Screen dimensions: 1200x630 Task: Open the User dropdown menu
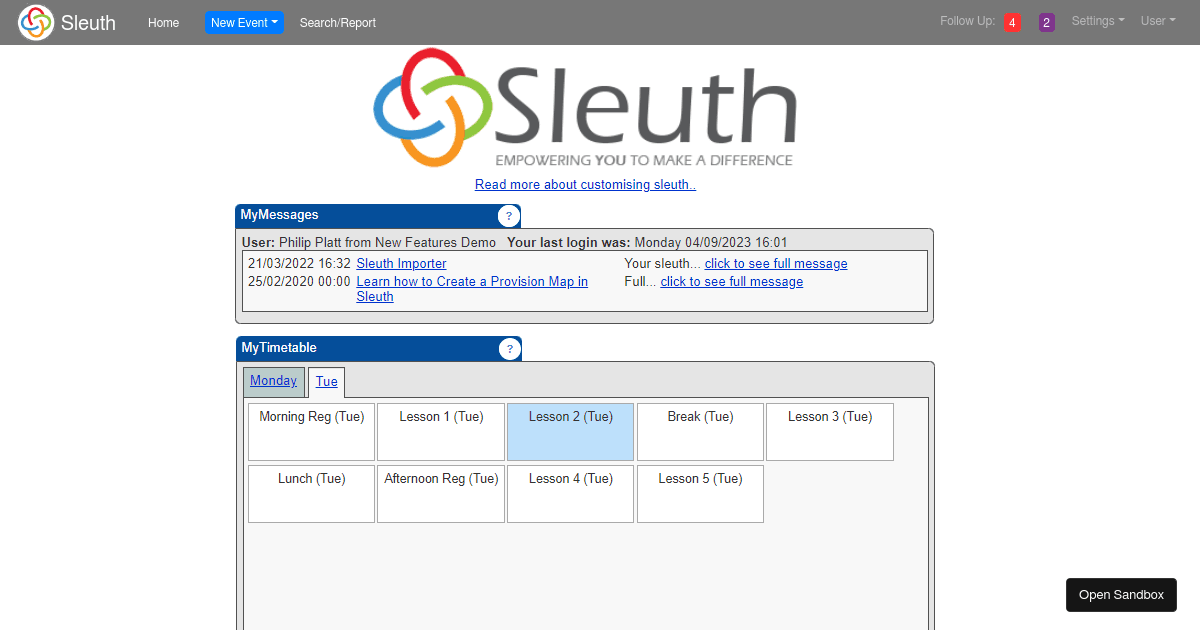click(x=1157, y=21)
